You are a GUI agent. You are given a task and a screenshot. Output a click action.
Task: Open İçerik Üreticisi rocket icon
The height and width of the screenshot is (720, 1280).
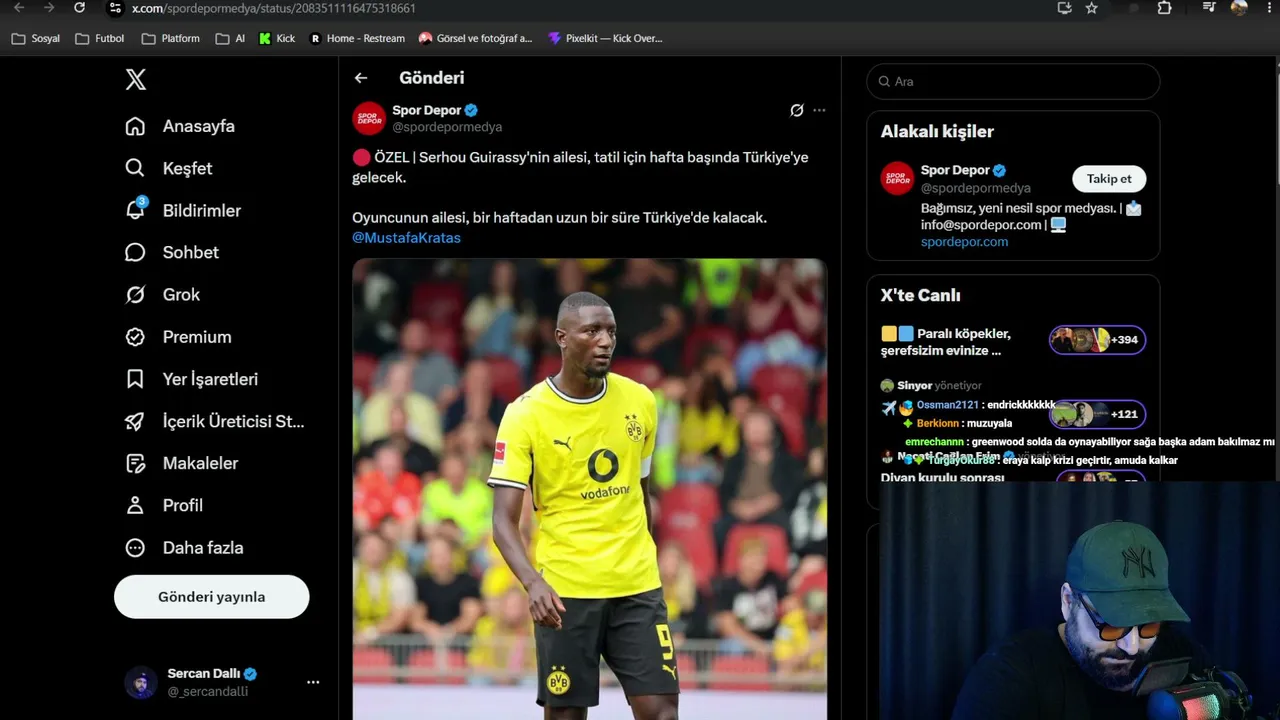click(x=135, y=421)
